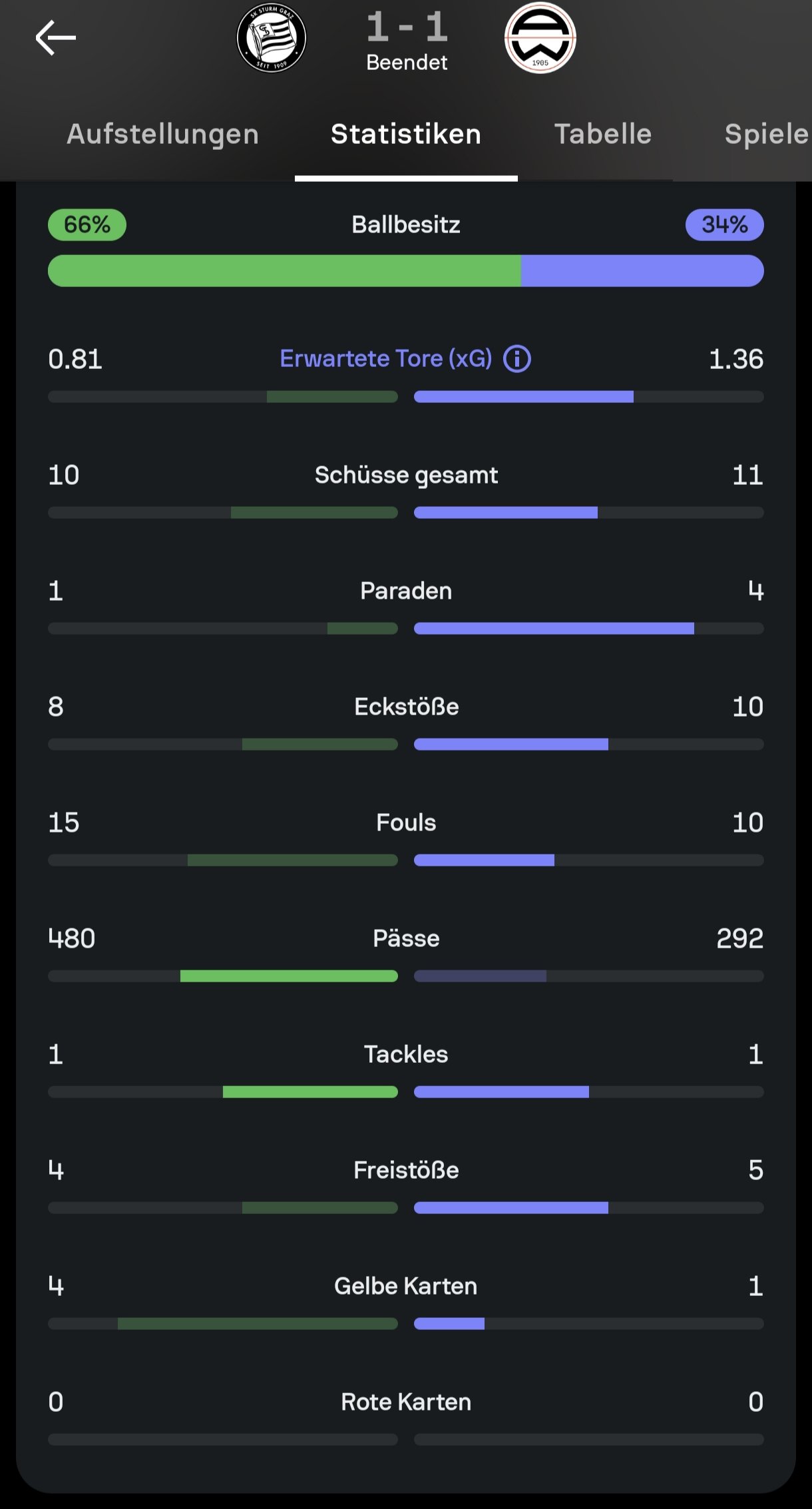Tap the green Pässe bar
The width and height of the screenshot is (812, 1509).
tap(289, 976)
